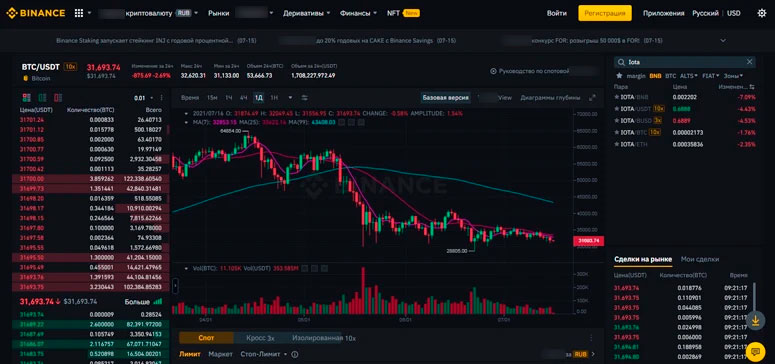Select the 4Ч chart interval
This screenshot has width=775, height=364.
pyautogui.click(x=243, y=97)
